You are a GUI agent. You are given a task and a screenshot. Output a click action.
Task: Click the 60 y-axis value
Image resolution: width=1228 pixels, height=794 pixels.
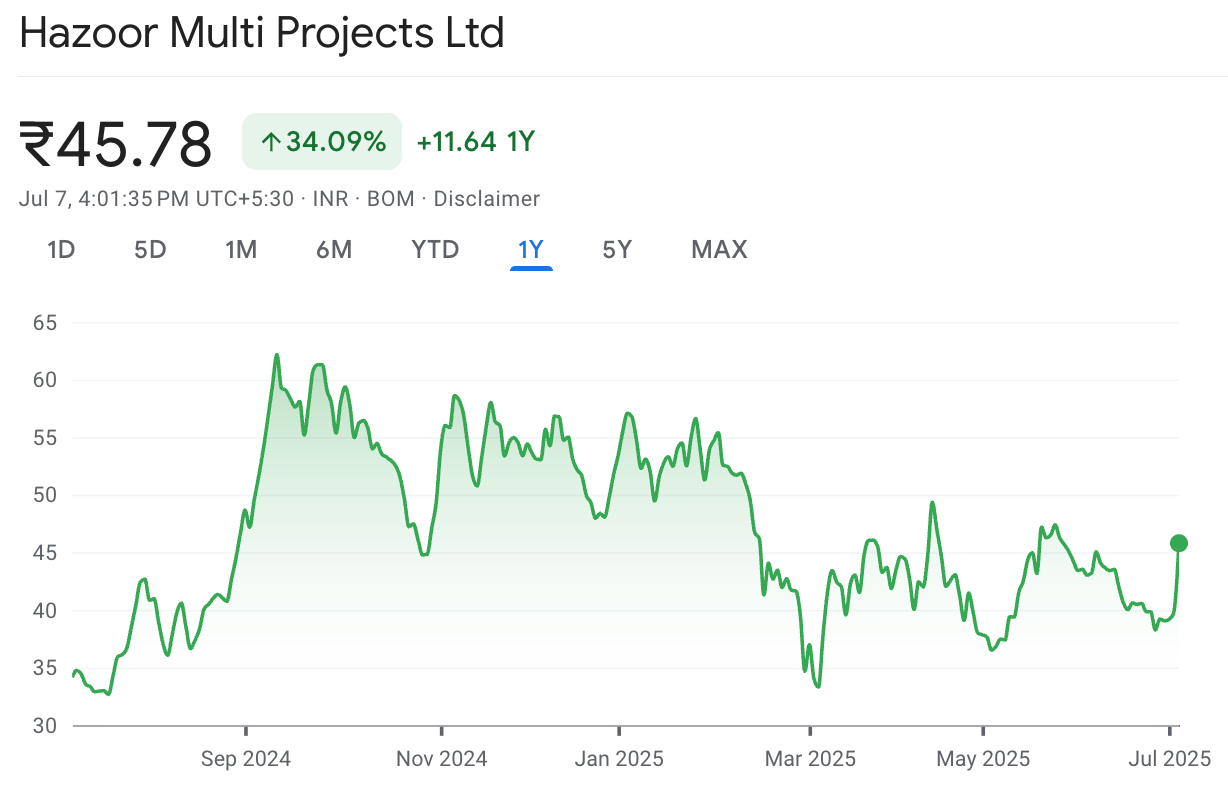point(45,380)
